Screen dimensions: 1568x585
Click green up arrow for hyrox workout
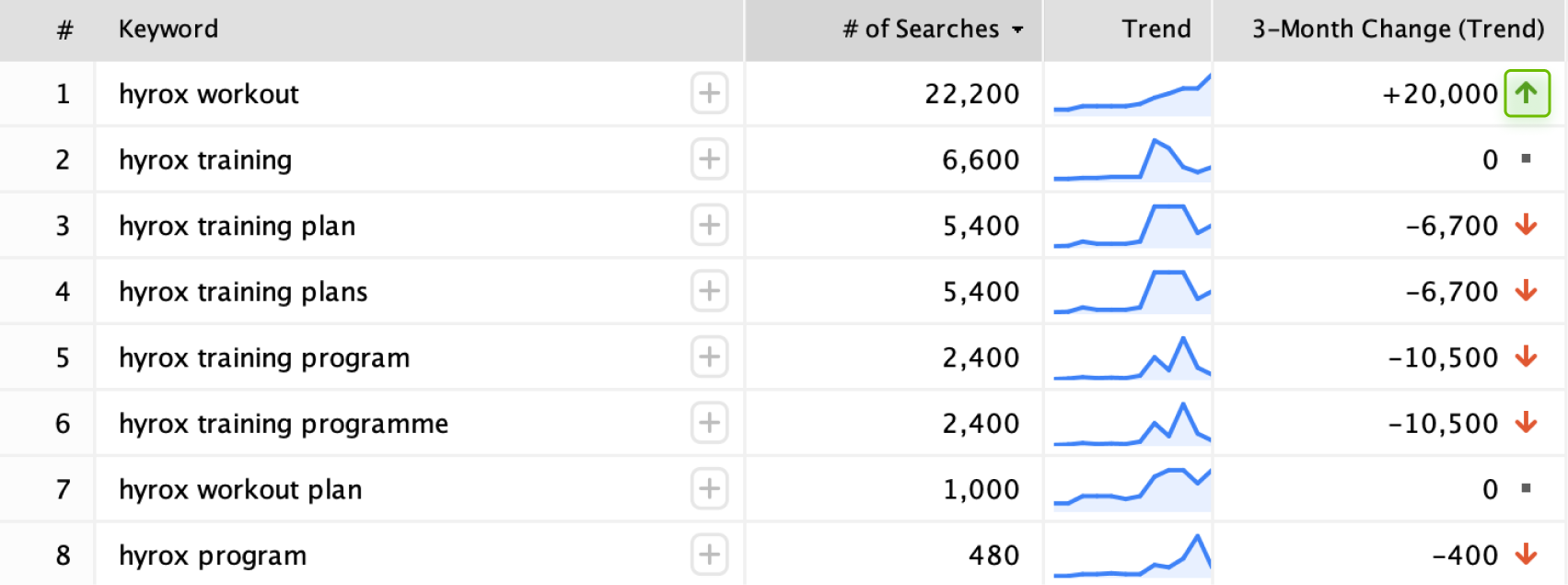[x=1527, y=93]
